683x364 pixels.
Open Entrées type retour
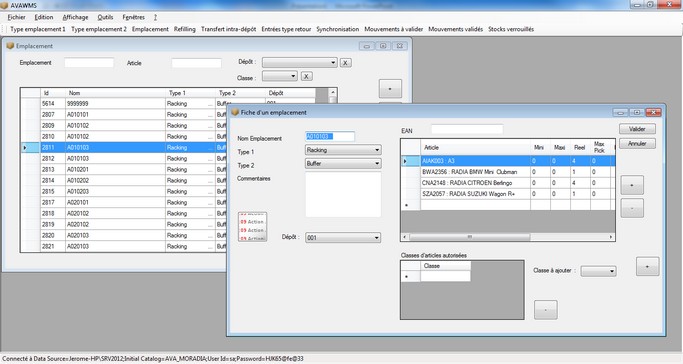point(286,29)
